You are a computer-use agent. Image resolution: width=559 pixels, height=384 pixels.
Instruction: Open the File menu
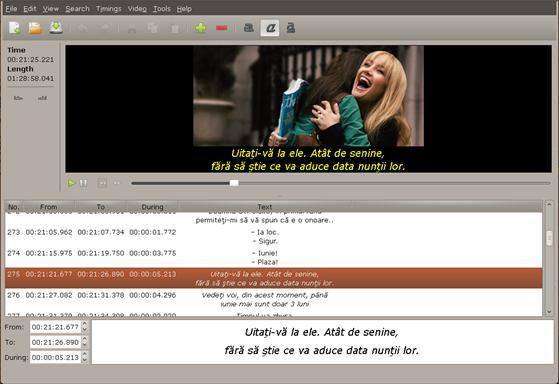pos(11,9)
